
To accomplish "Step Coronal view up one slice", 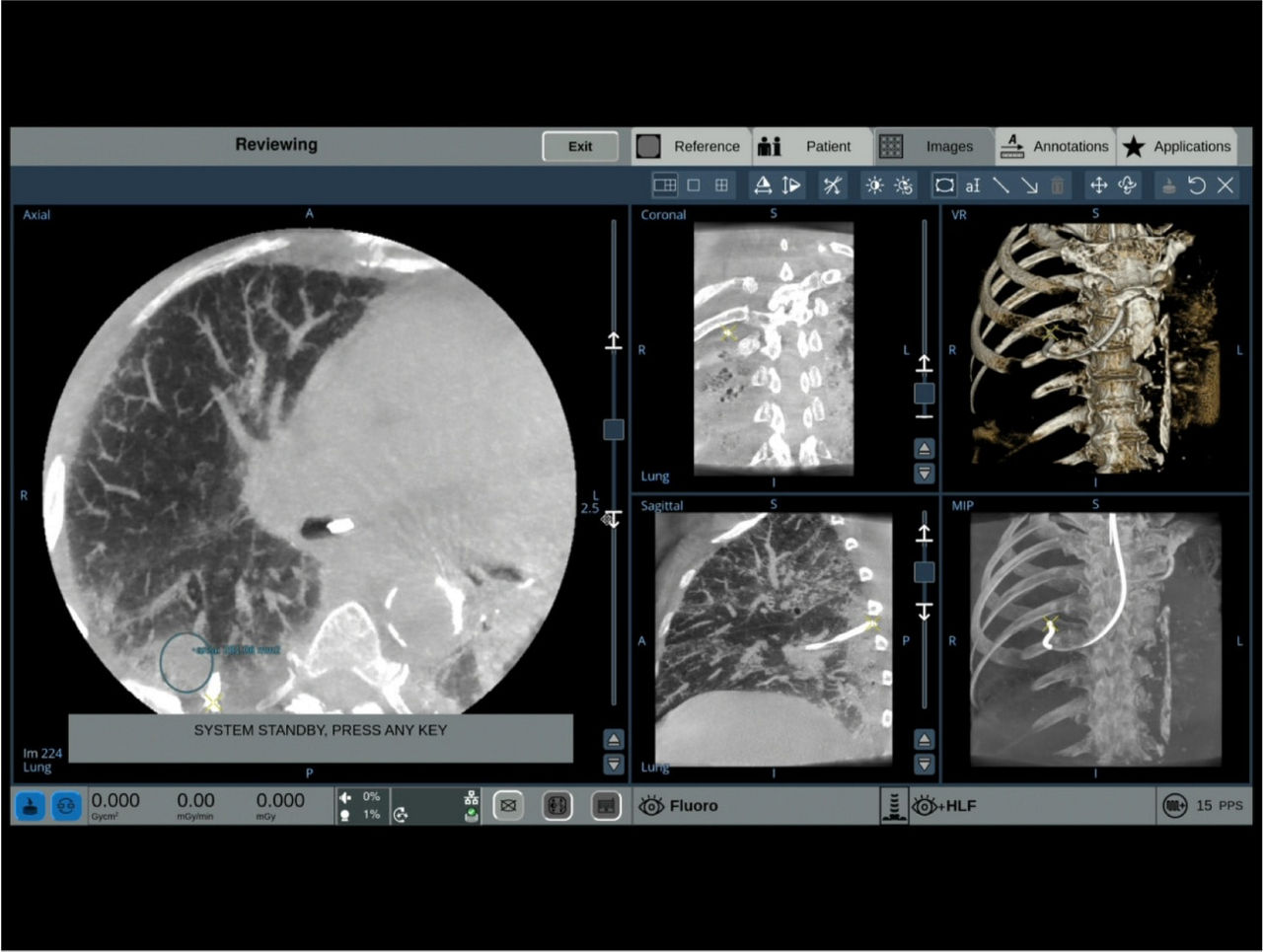I will [924, 448].
